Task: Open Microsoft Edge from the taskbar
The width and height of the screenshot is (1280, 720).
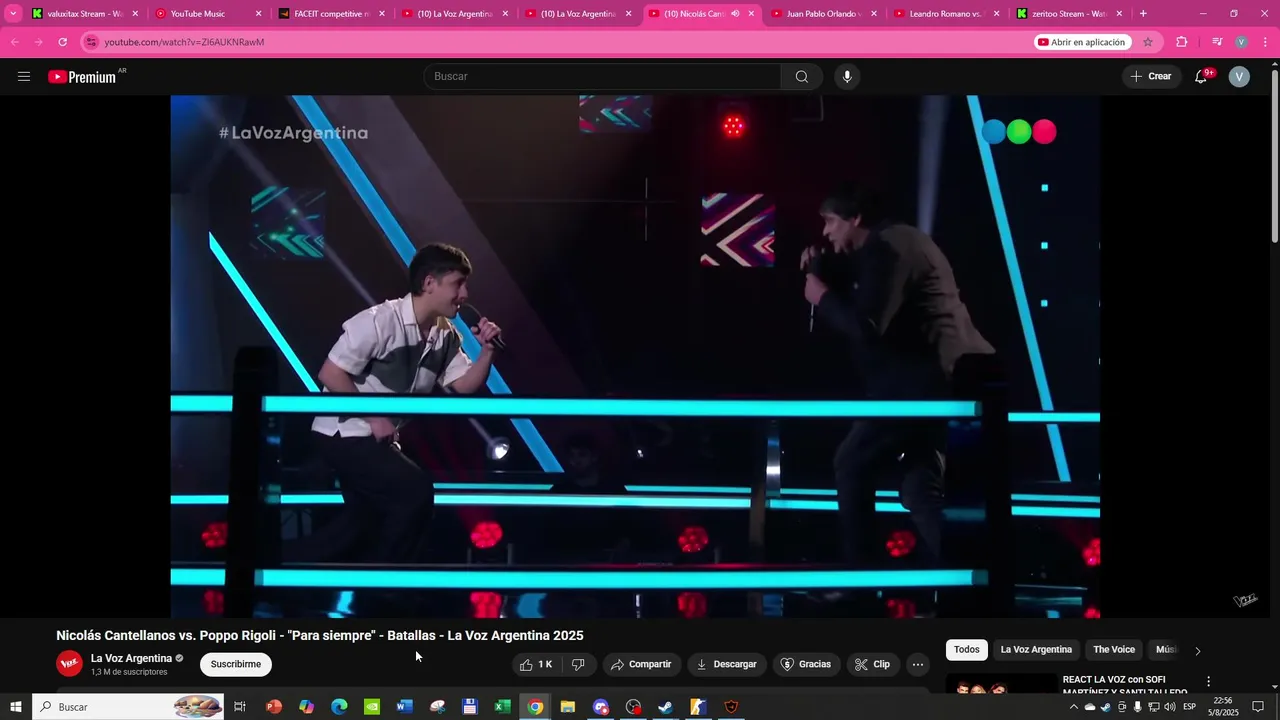Action: coord(339,707)
